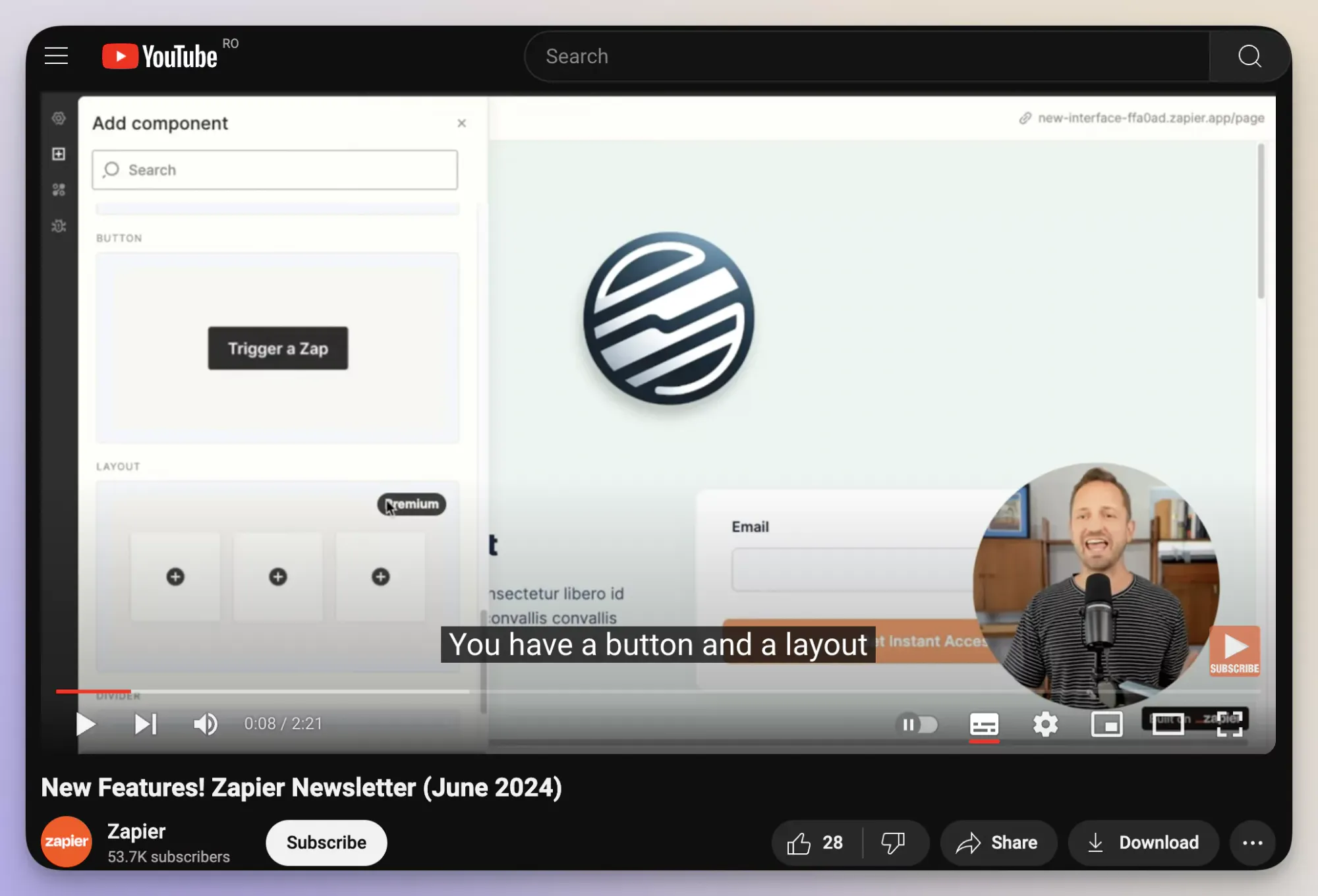The width and height of the screenshot is (1318, 896).
Task: Open the YouTube hamburger guide menu
Action: (56, 56)
